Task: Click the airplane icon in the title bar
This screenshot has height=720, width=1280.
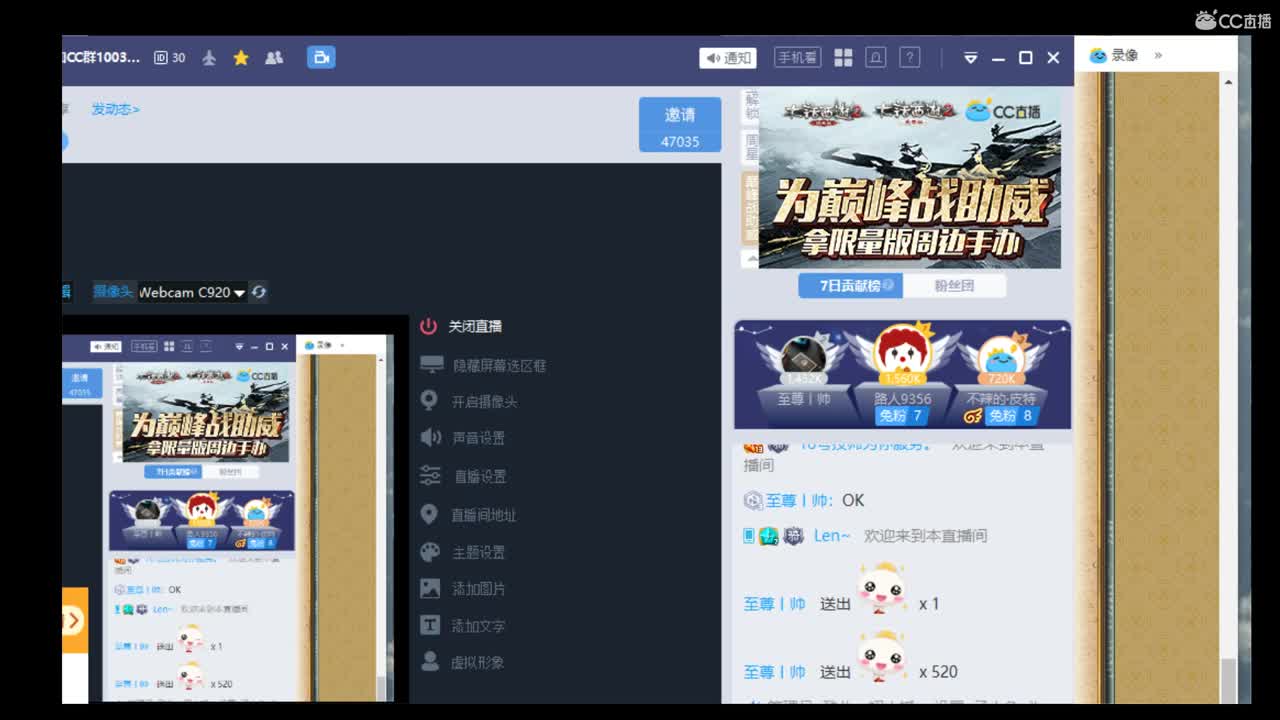Action: coord(209,58)
